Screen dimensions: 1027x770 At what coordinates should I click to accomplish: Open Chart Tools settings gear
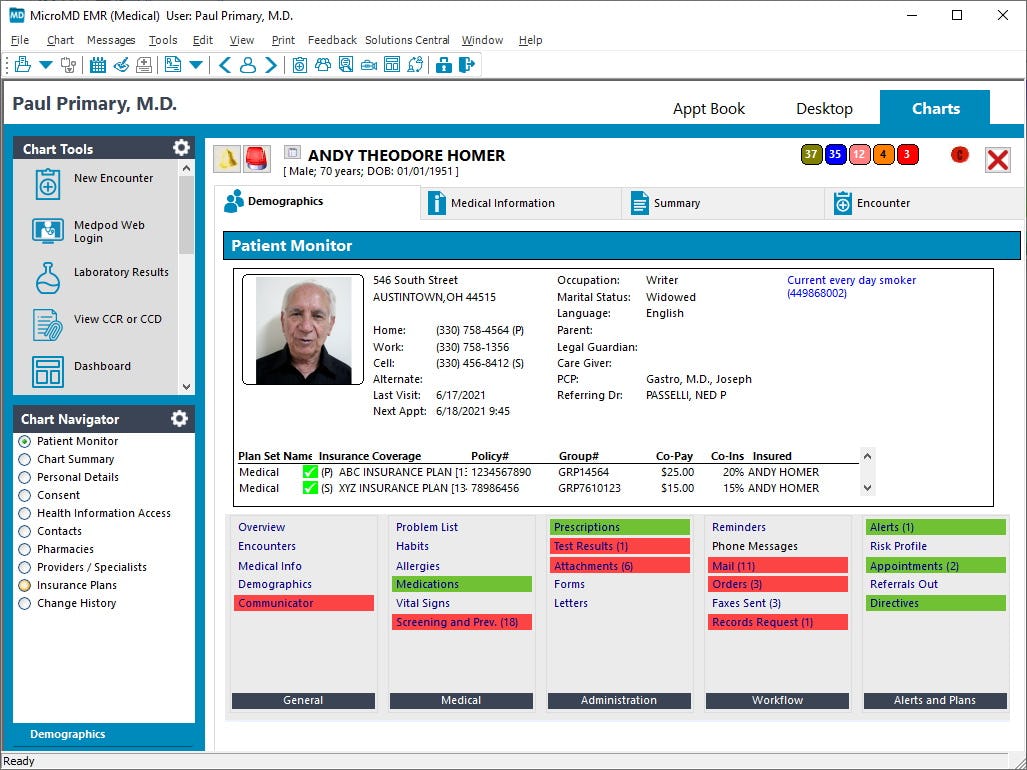click(181, 148)
